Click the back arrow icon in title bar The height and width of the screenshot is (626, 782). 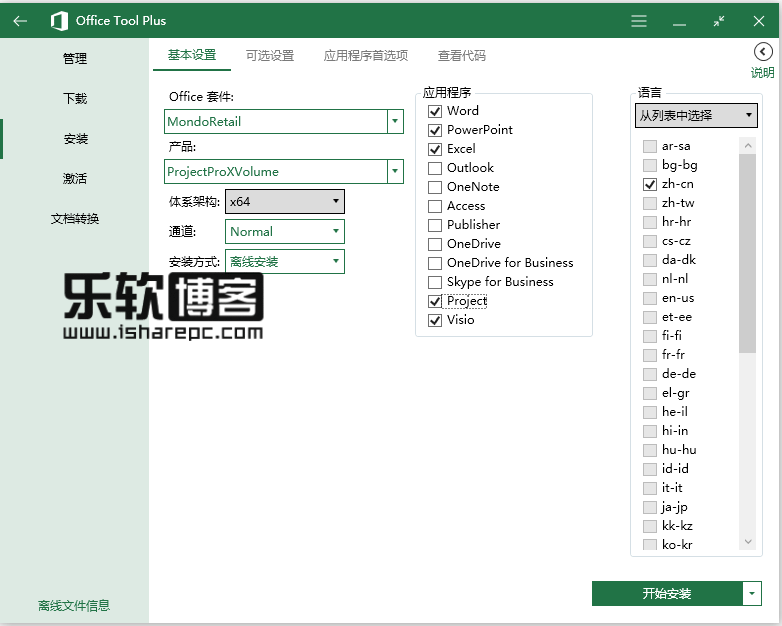[x=20, y=21]
